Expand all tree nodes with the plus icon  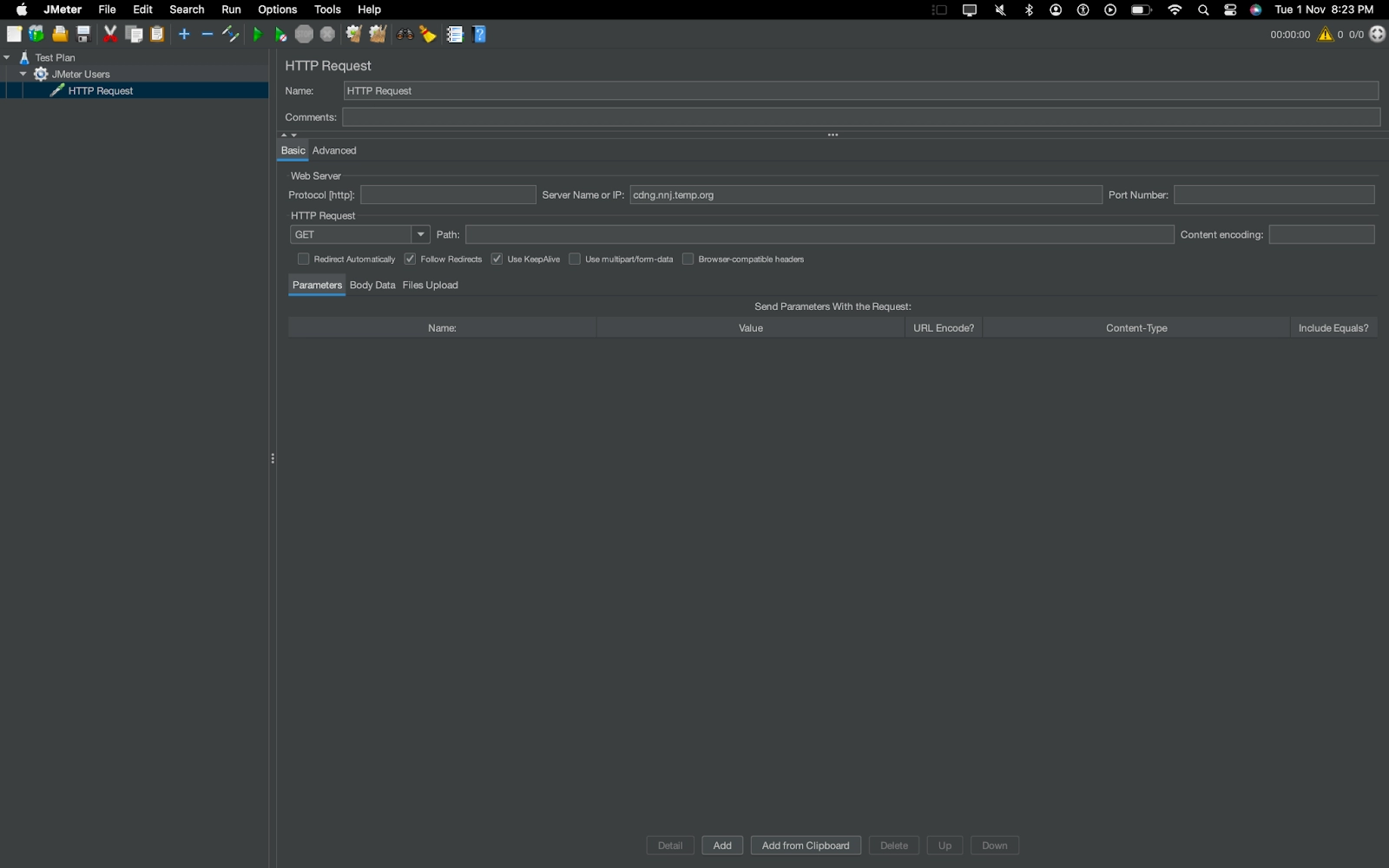coord(184,34)
